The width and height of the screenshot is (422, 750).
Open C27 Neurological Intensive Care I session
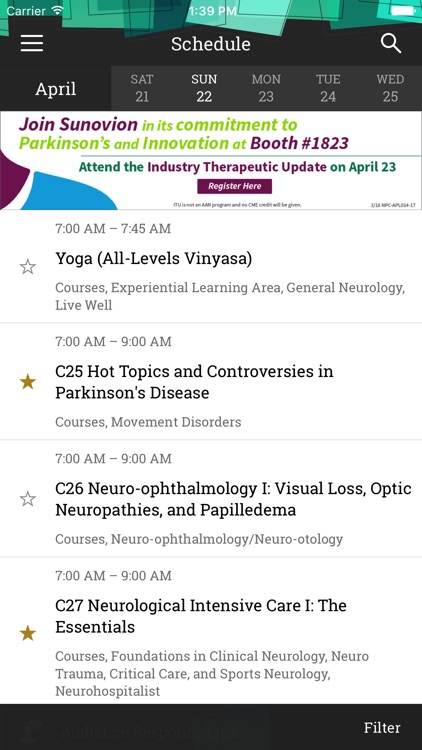coord(211,631)
